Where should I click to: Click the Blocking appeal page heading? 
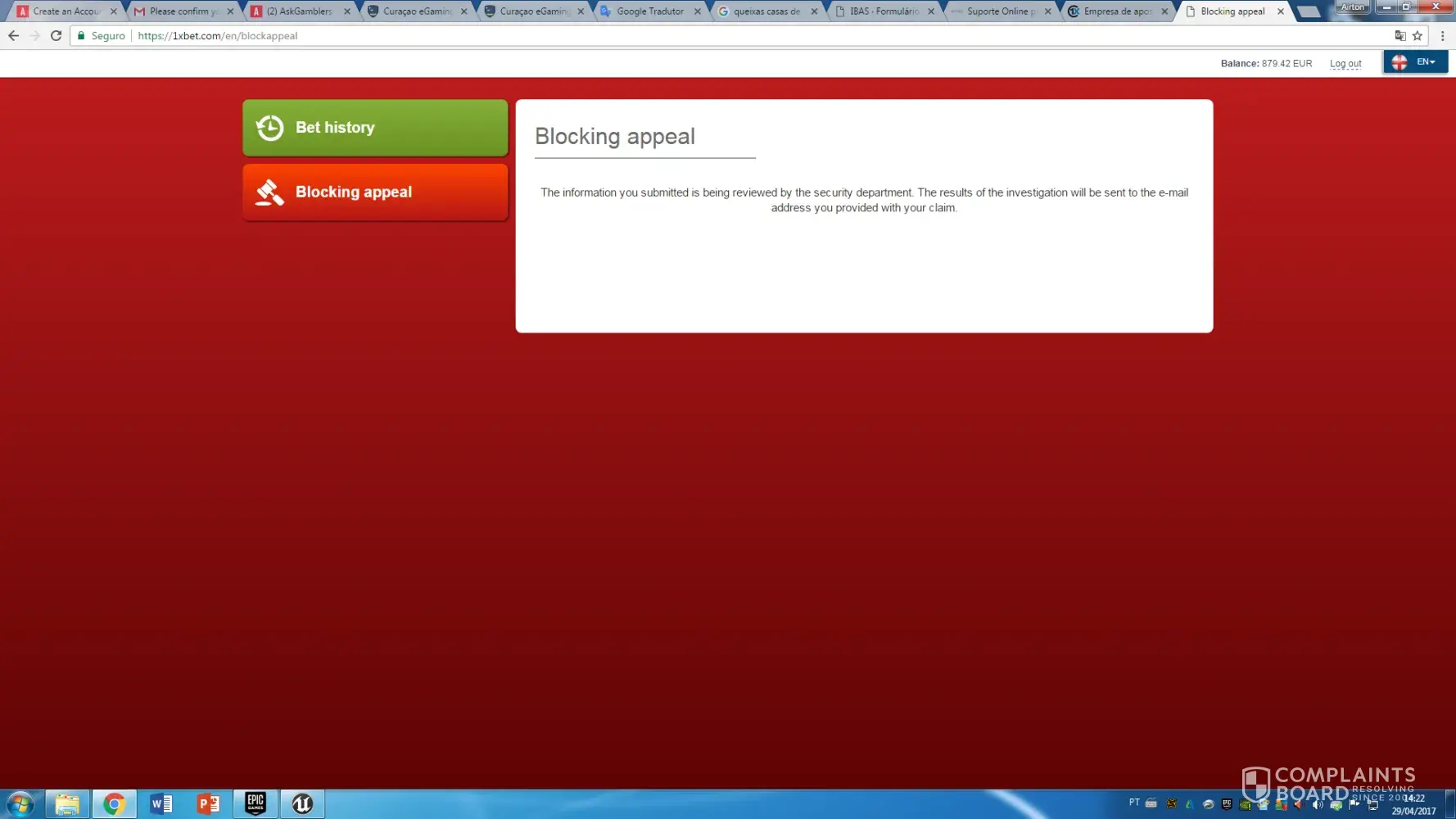click(x=615, y=136)
